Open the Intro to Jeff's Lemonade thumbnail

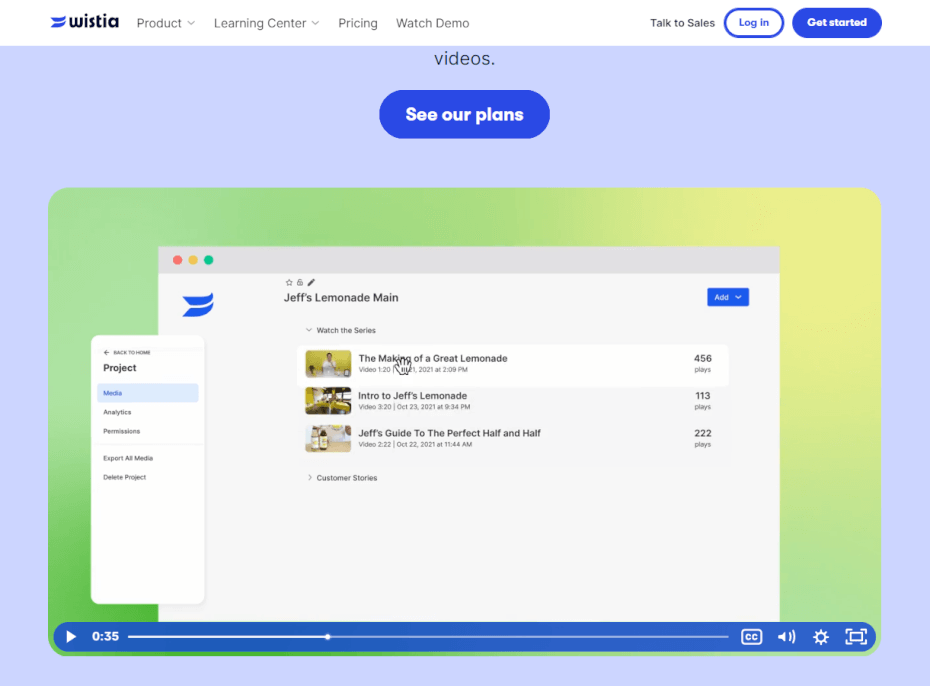coord(328,401)
